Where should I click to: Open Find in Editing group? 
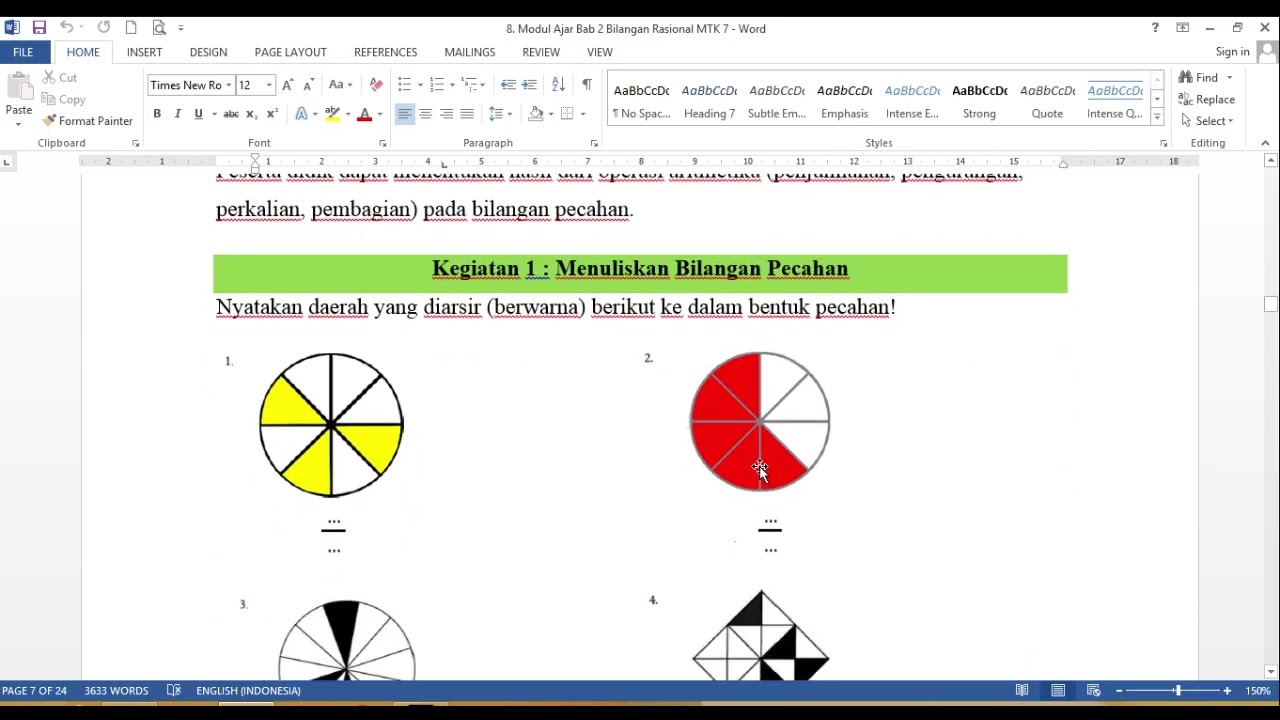pyautogui.click(x=1200, y=77)
